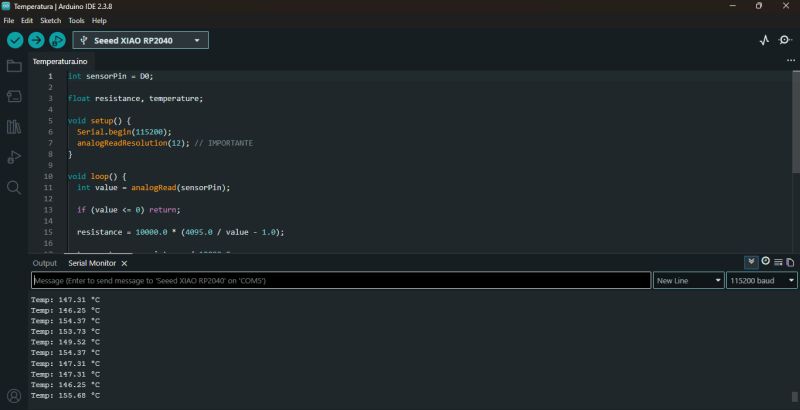
Task: Click the 'analogReadResolution(12);' call
Action: click(x=133, y=143)
